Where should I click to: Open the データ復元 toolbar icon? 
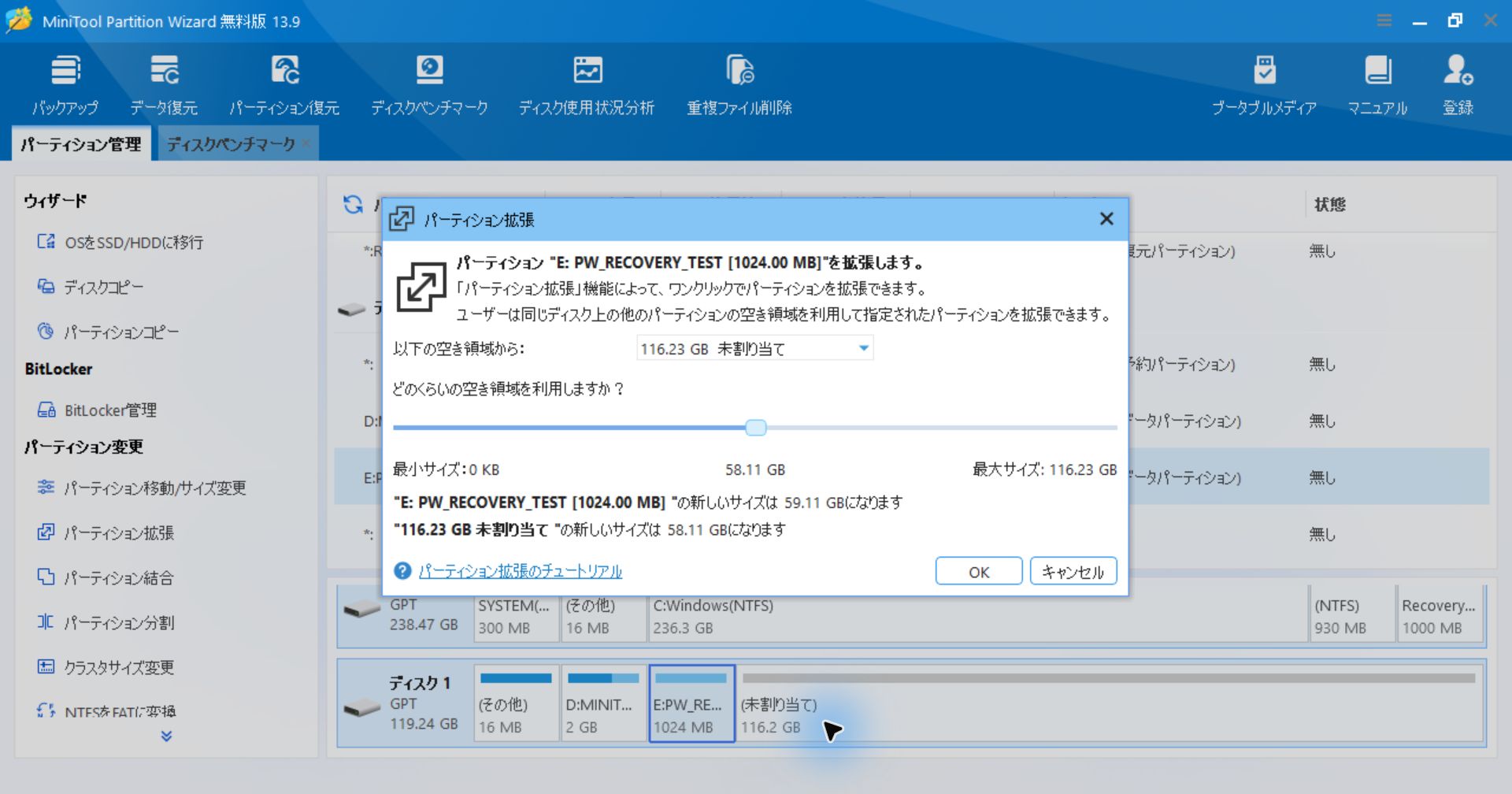[x=164, y=85]
